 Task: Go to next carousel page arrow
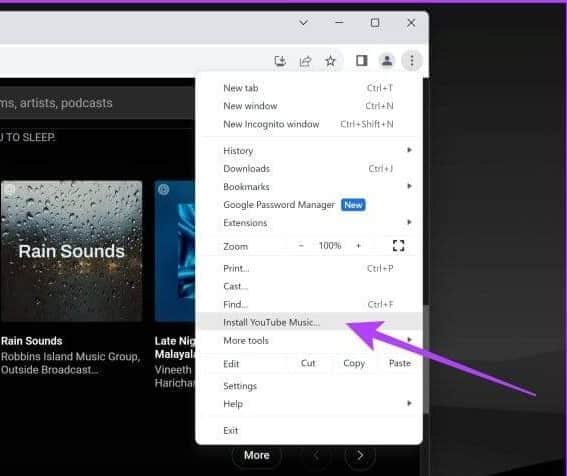coord(360,455)
